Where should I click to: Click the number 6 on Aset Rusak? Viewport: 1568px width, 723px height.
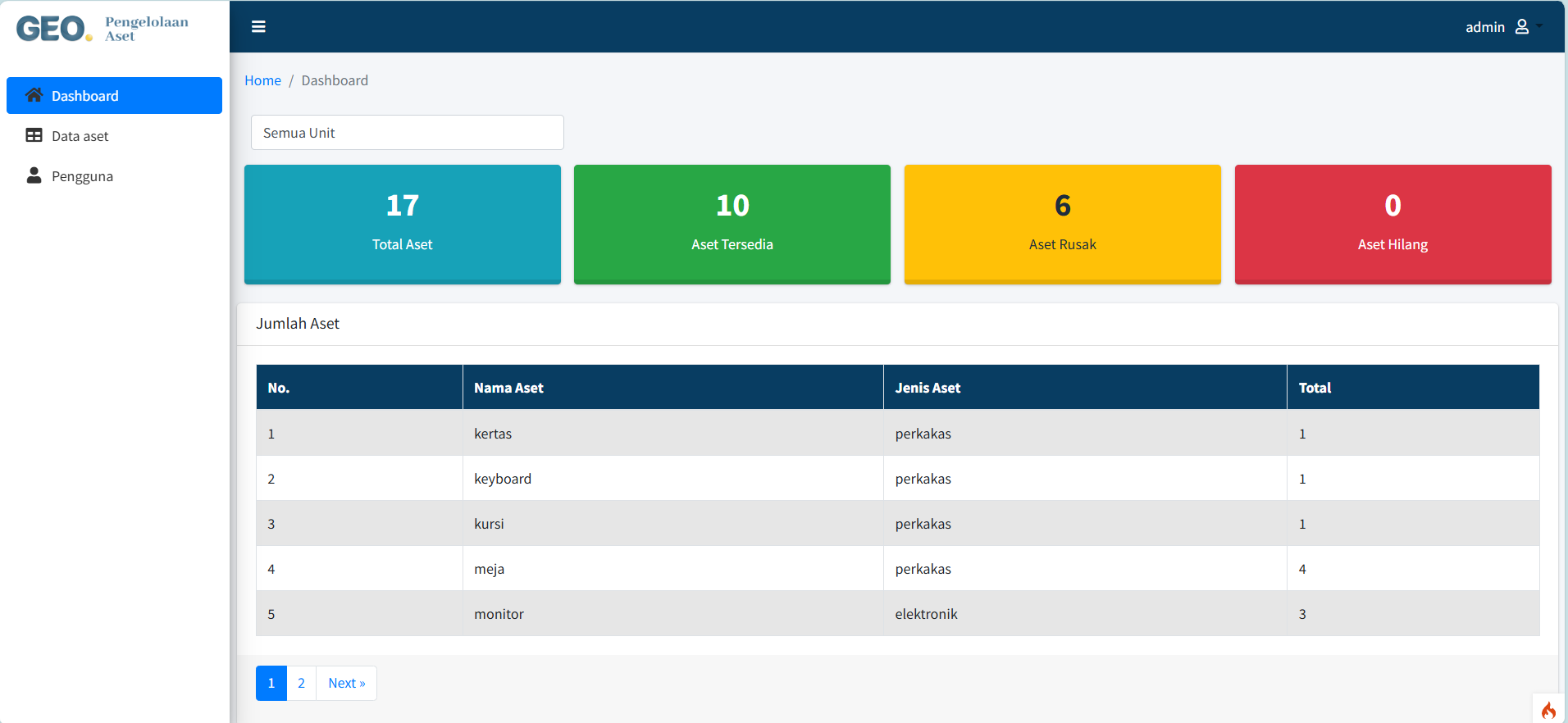(x=1063, y=205)
